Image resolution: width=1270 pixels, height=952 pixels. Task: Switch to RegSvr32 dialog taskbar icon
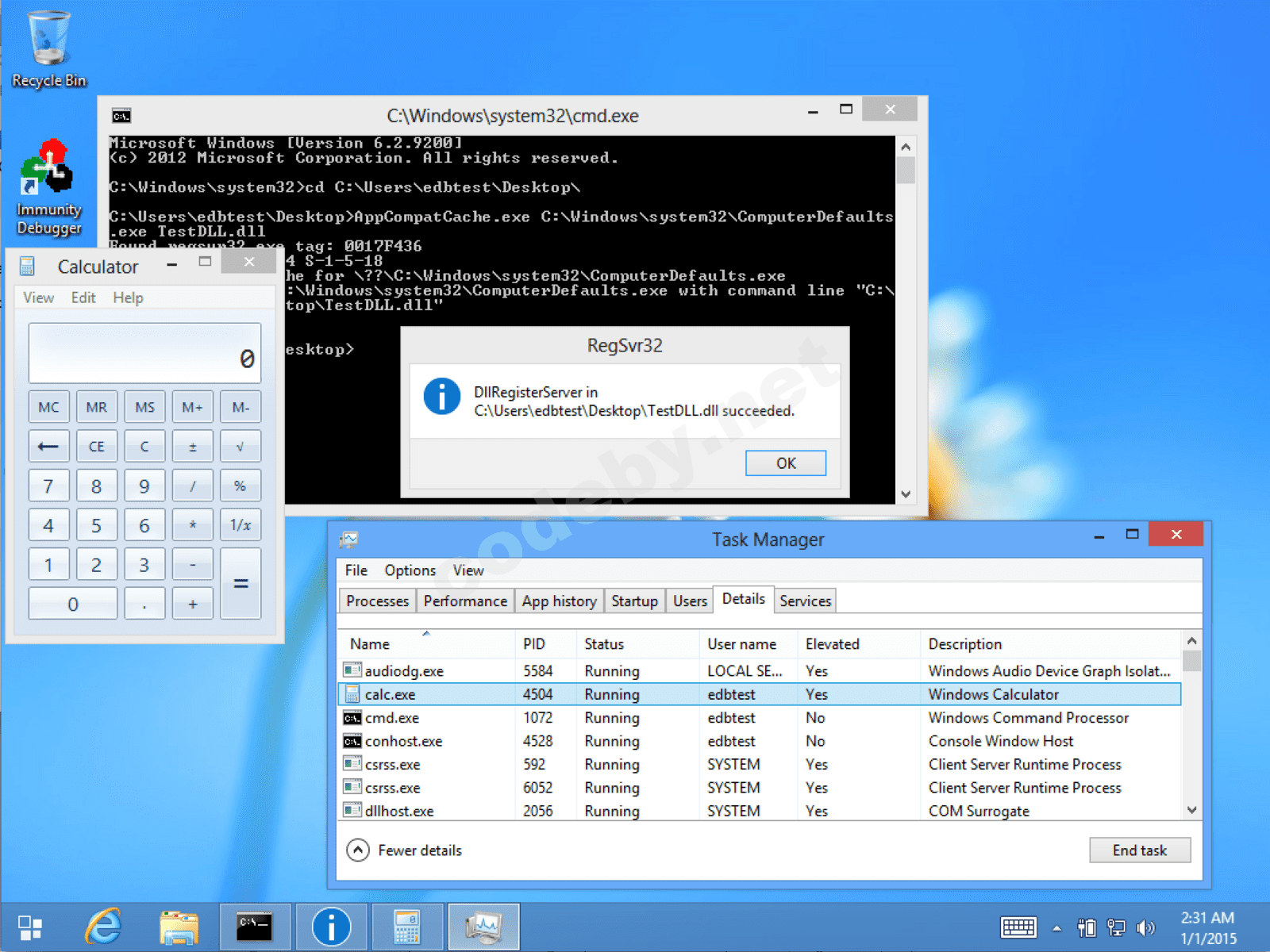tap(331, 926)
